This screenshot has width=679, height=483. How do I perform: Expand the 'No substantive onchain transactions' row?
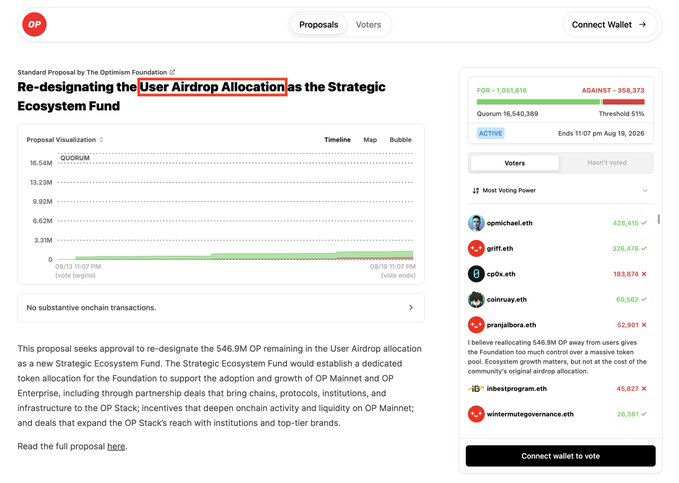(x=221, y=308)
